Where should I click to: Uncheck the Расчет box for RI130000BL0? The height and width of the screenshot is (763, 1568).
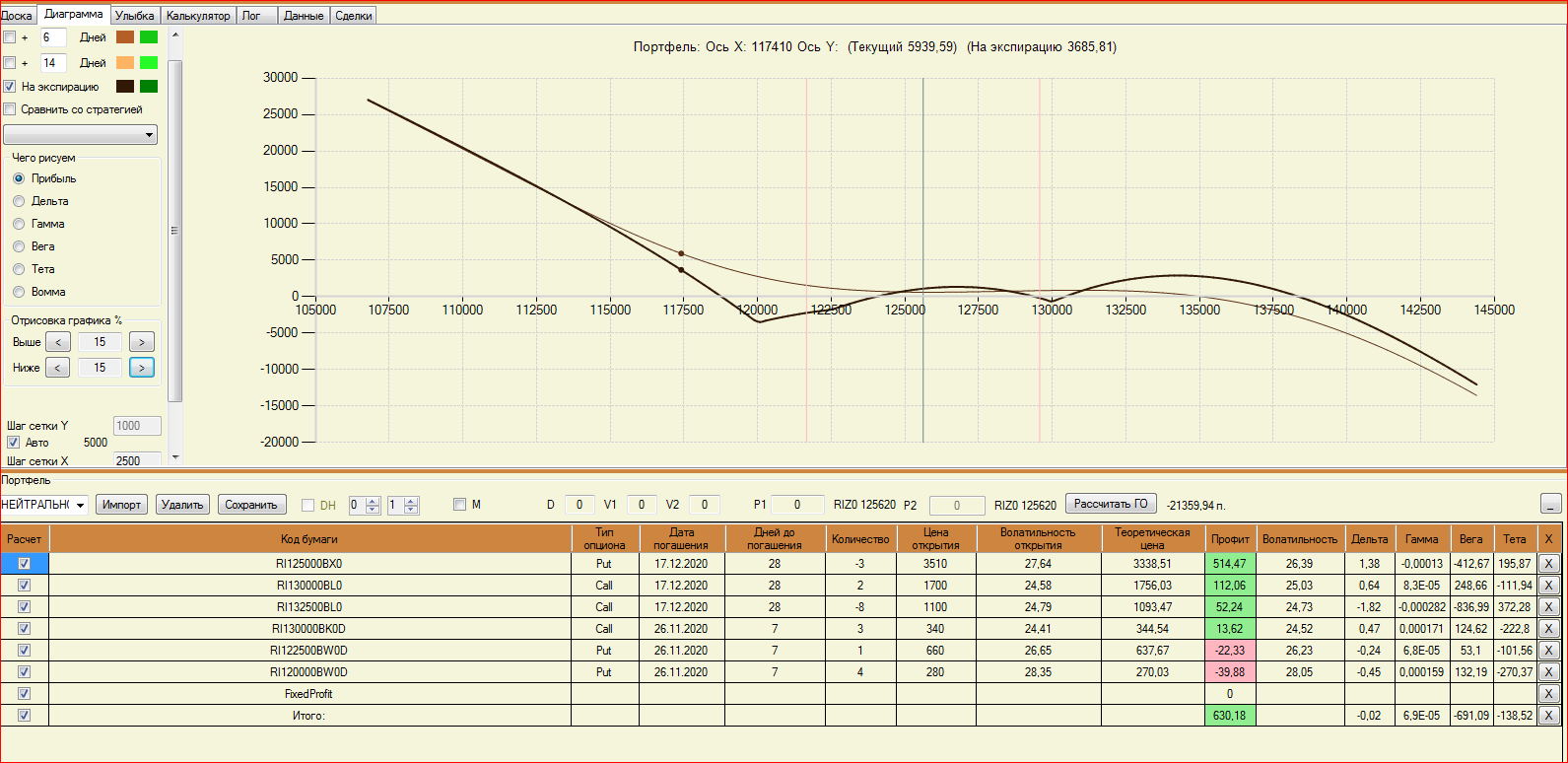(25, 586)
